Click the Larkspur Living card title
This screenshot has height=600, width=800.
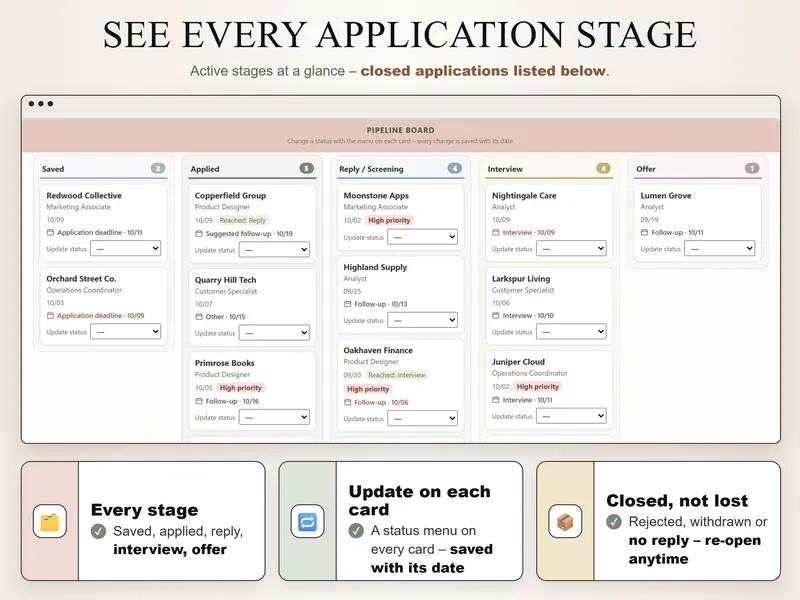[521, 279]
